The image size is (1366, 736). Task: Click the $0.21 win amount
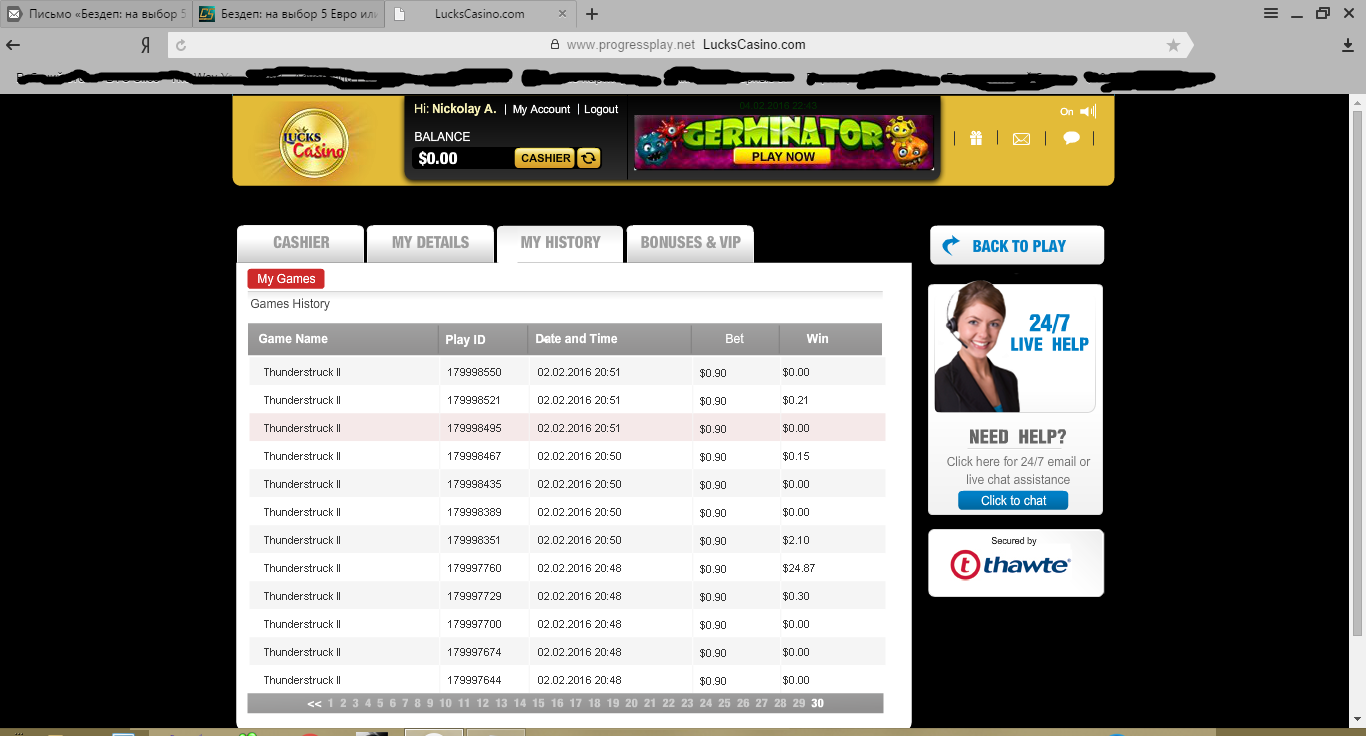click(796, 401)
